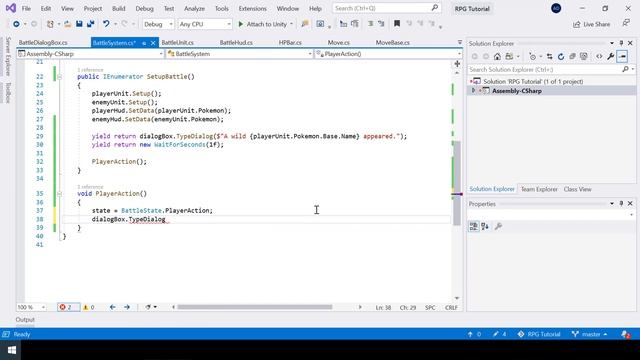The image size is (640, 360).
Task: Click the Home icon in Solution Explorer
Action: (497, 57)
